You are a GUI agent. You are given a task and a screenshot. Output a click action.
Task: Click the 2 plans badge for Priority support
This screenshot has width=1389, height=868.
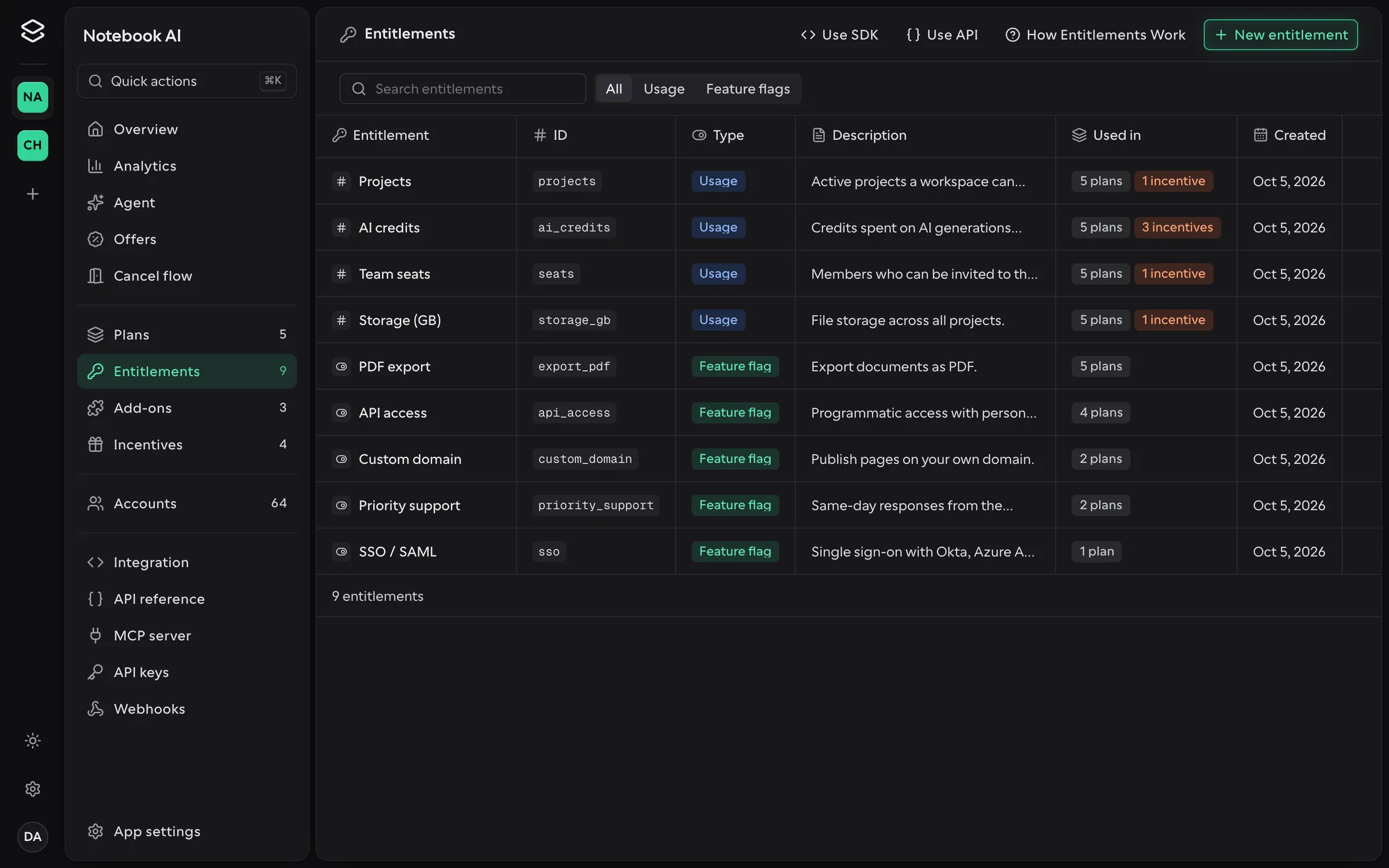coord(1101,505)
